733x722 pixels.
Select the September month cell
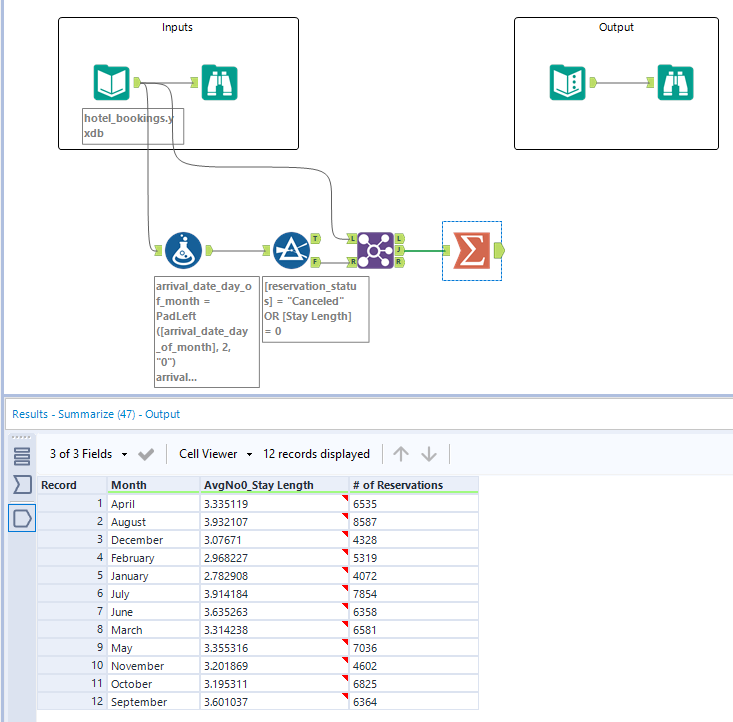153,702
